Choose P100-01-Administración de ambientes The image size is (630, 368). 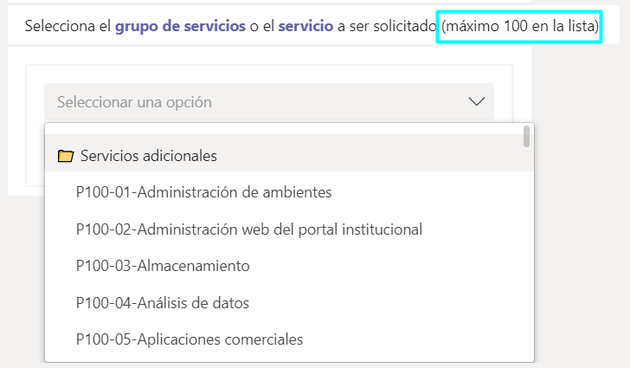(x=289, y=192)
